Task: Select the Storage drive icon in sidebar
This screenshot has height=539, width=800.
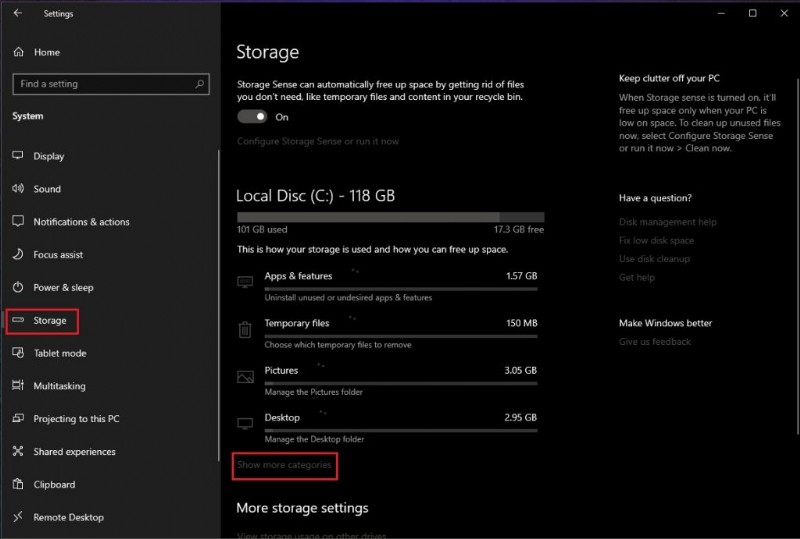Action: (18, 320)
